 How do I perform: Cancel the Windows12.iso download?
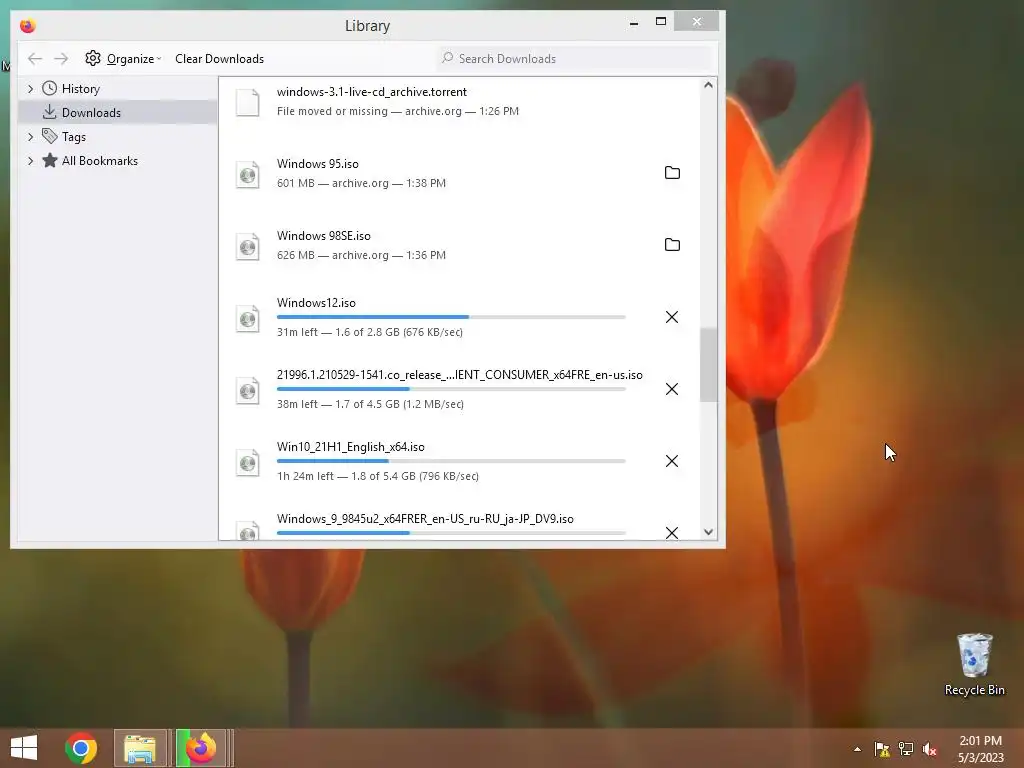point(671,317)
